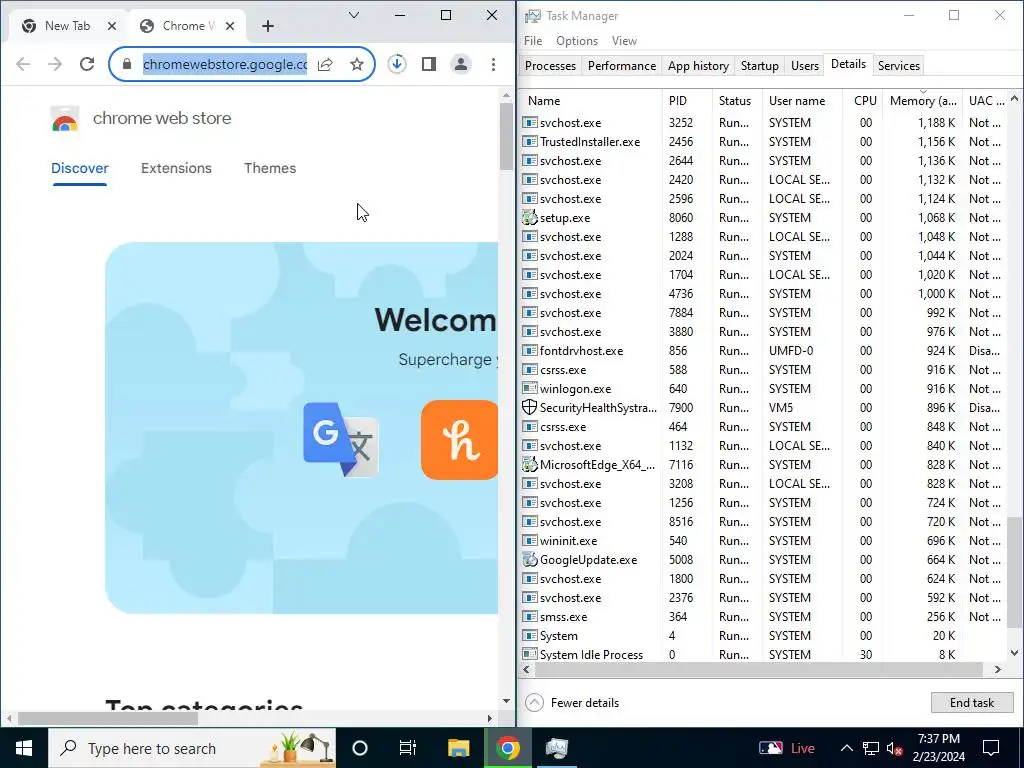Open the Extensions section
The image size is (1024, 768).
[176, 168]
